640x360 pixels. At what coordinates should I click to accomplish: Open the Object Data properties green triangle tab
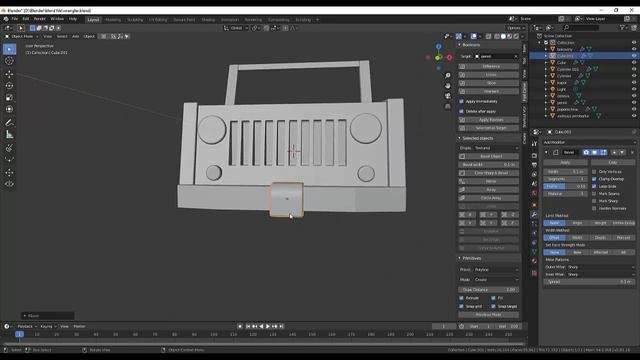[x=534, y=252]
